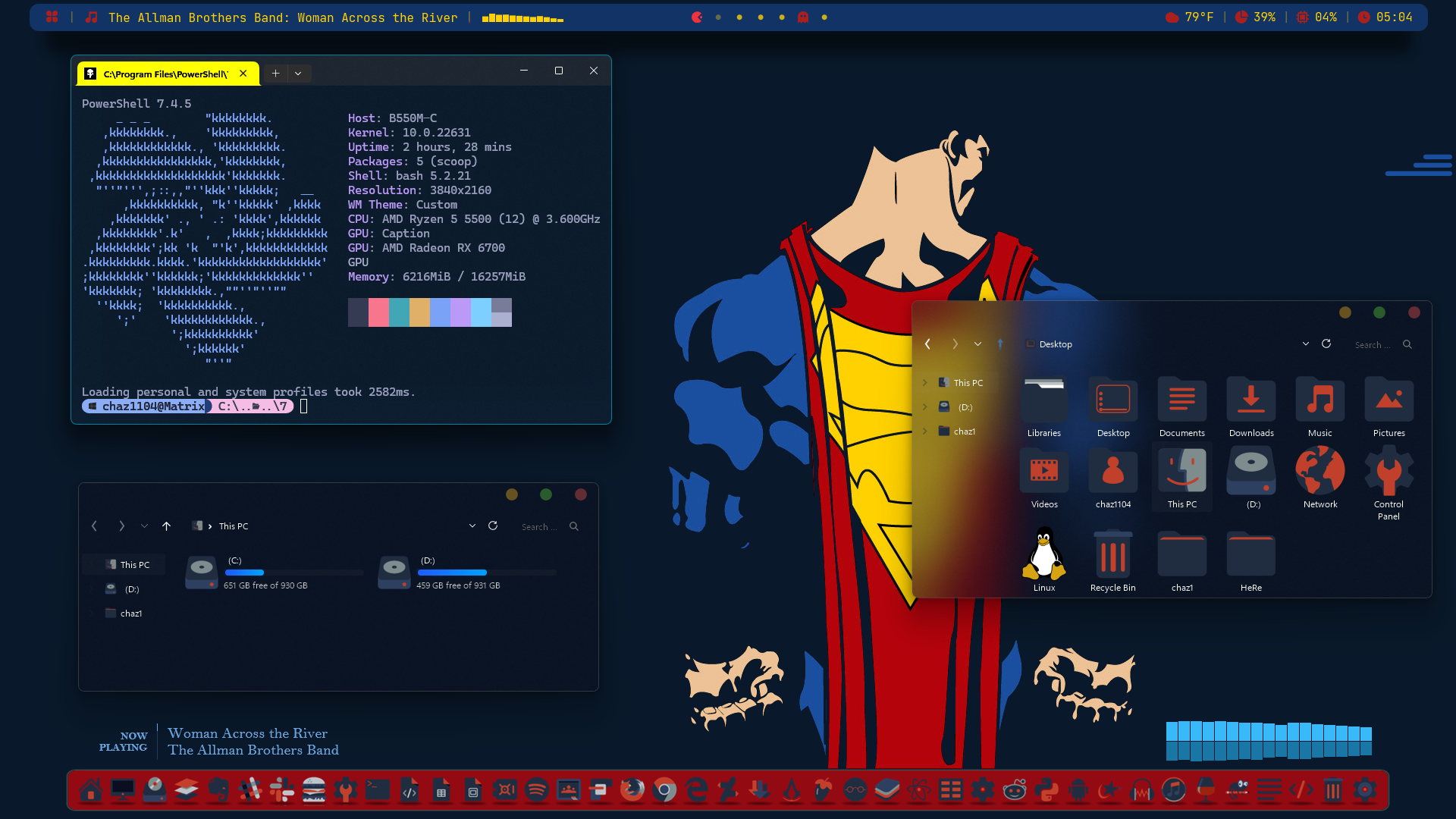Open Firefox from the dock

[x=632, y=790]
